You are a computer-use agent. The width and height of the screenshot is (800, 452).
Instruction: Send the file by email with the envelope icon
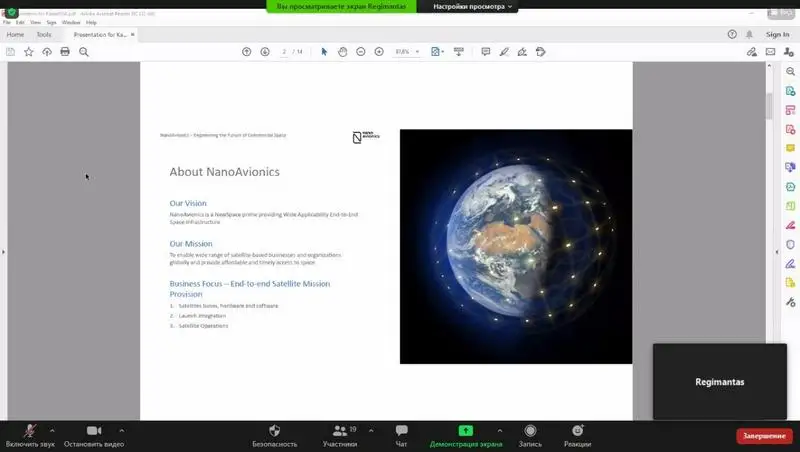(x=770, y=52)
